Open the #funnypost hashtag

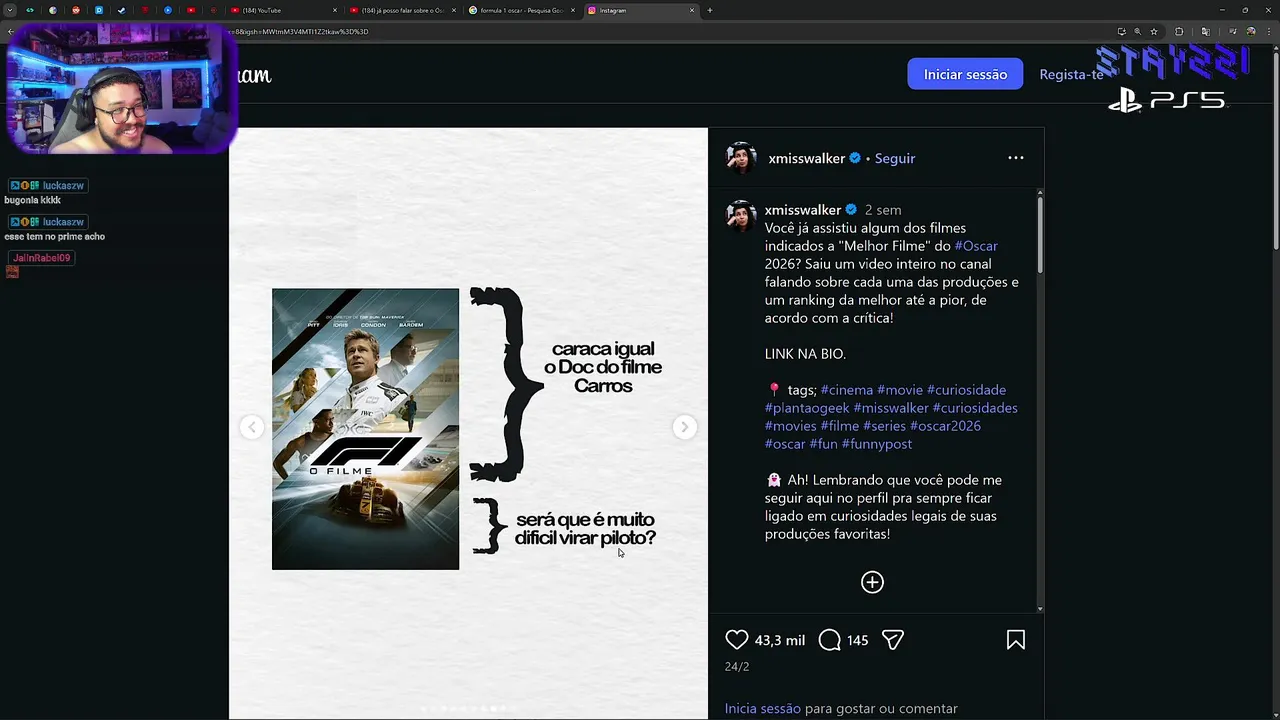[877, 444]
